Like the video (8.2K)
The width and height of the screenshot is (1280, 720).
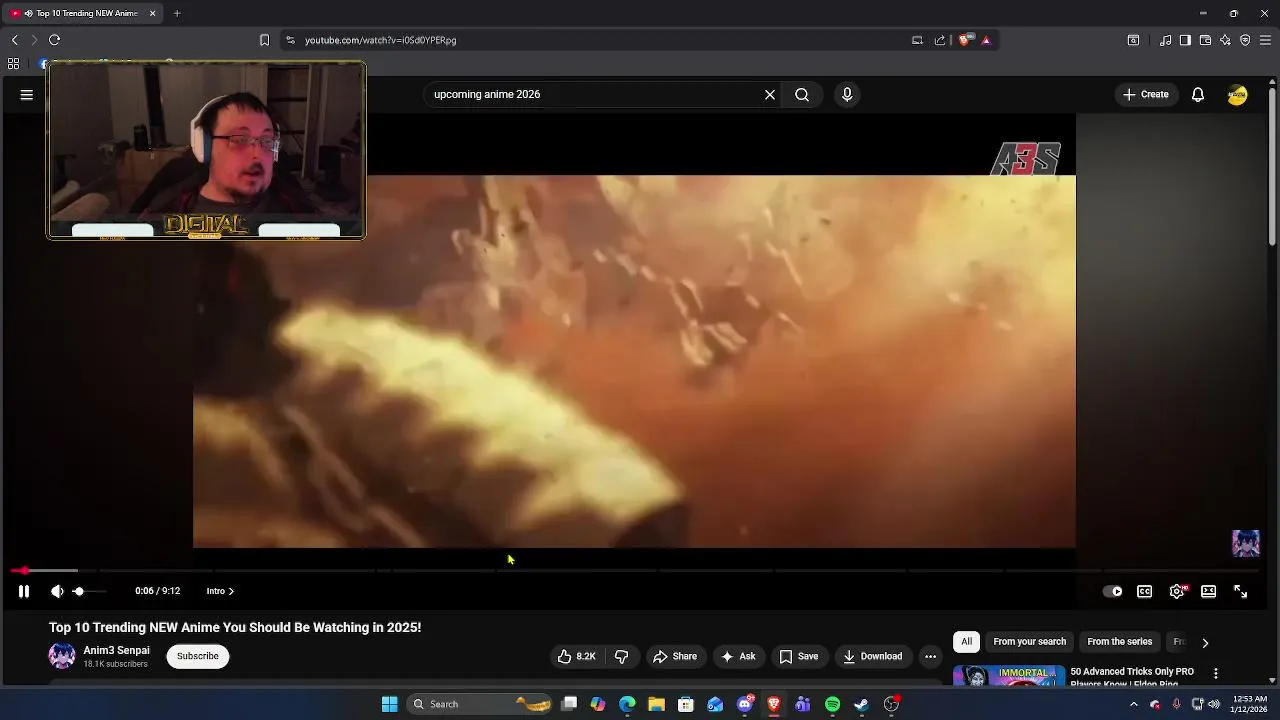[x=577, y=656]
